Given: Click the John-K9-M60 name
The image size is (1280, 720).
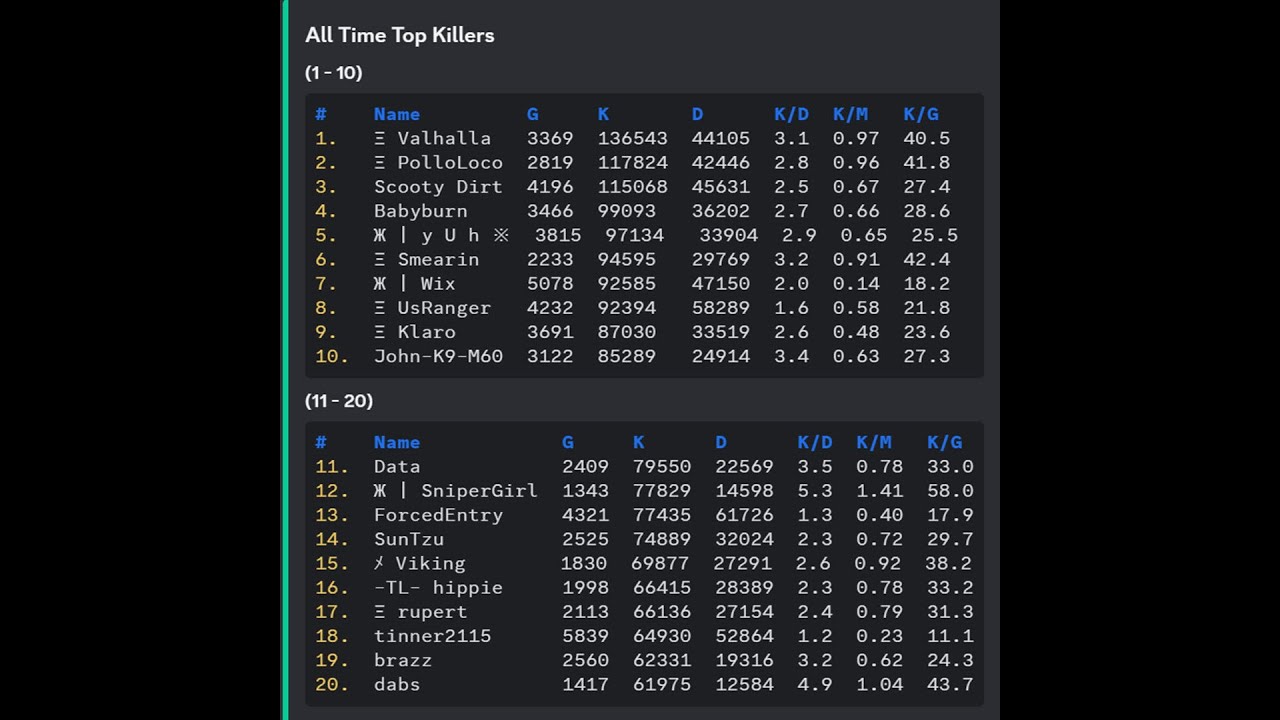Looking at the screenshot, I should click(438, 356).
